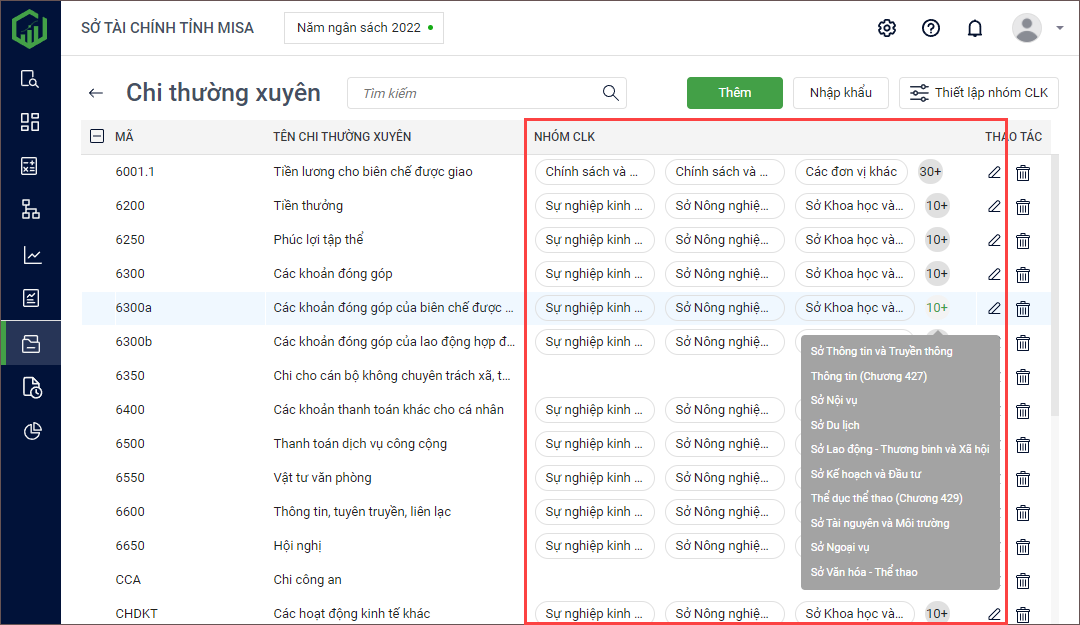Click the green Thêm button
The height and width of the screenshot is (625, 1080).
(734, 93)
